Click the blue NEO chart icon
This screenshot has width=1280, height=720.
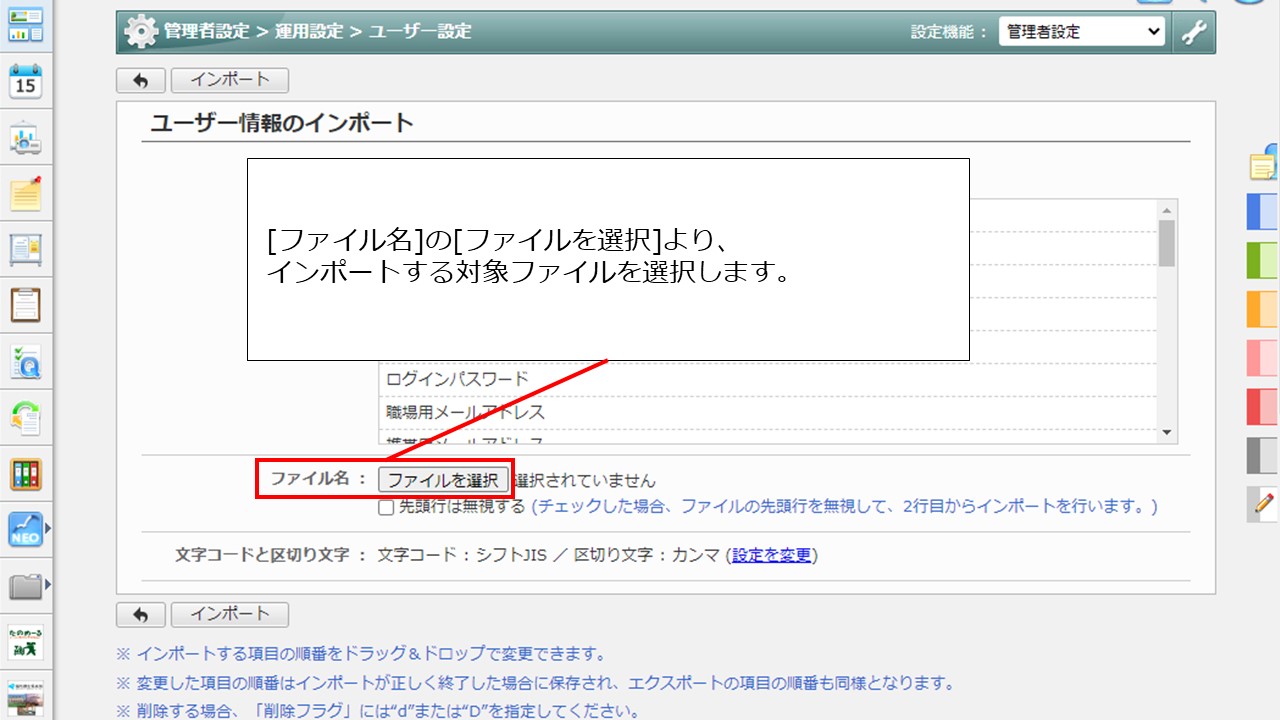pos(26,529)
